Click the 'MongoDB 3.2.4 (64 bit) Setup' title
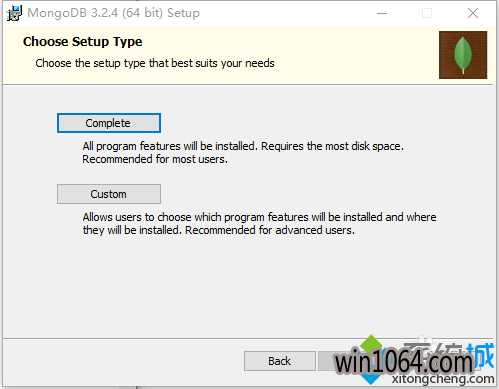This screenshot has width=499, height=389. point(113,13)
